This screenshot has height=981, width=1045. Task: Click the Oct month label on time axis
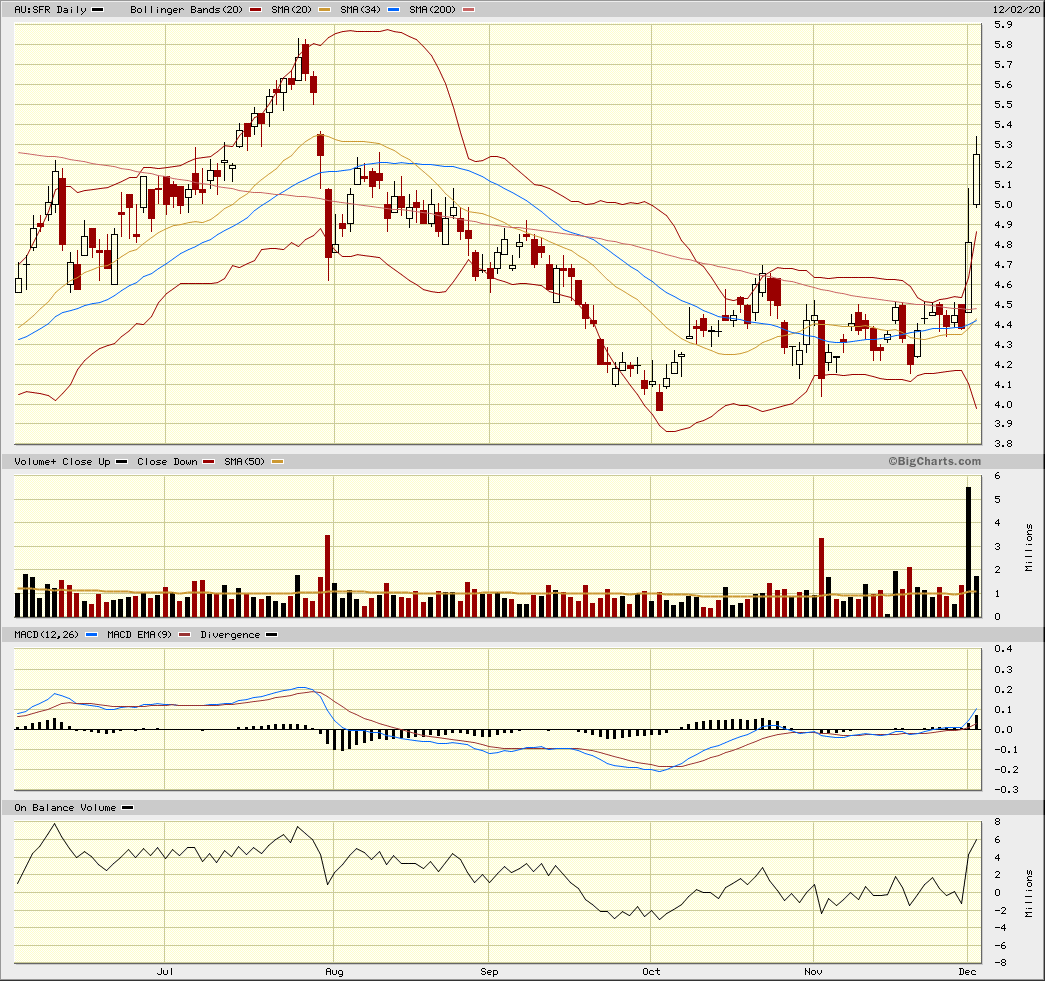[x=651, y=972]
